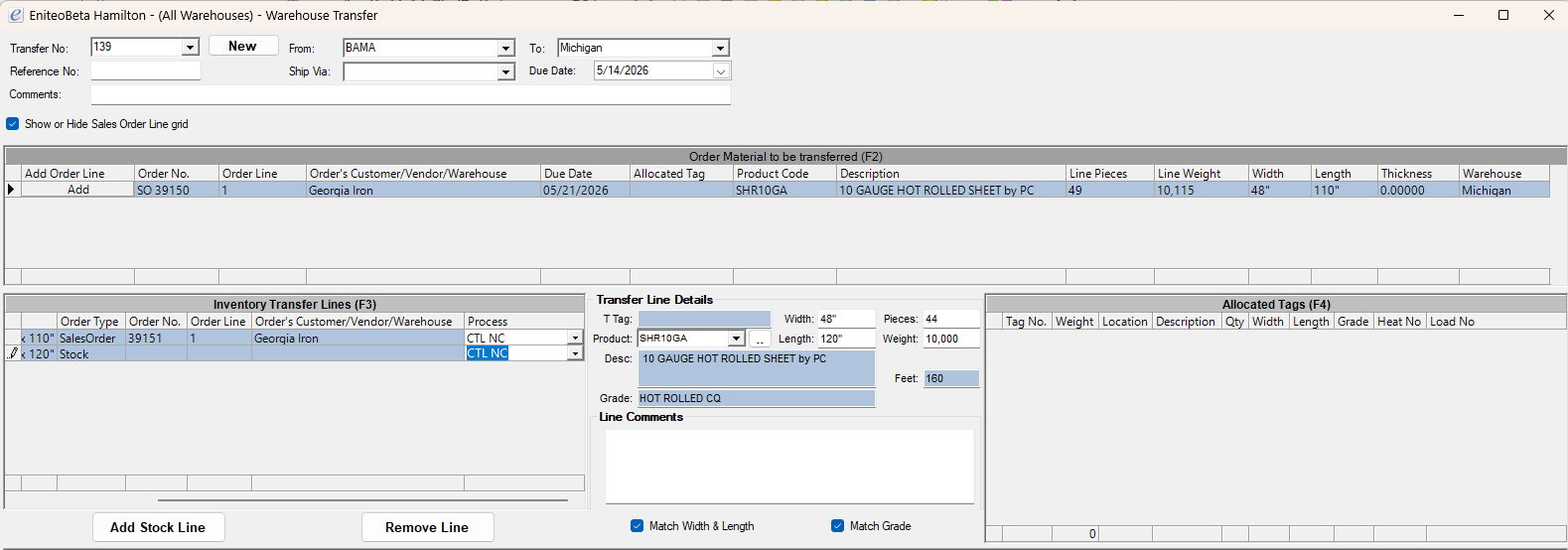This screenshot has width=1568, height=550.
Task: Click the Allocated Tag column header
Action: [x=681, y=173]
